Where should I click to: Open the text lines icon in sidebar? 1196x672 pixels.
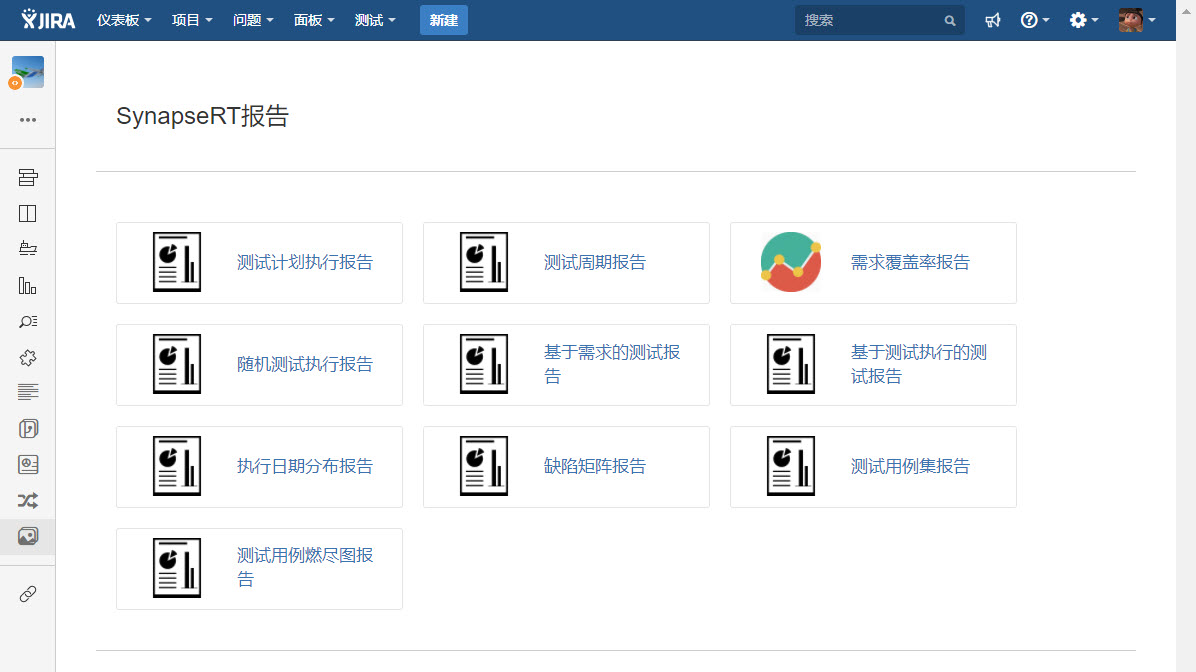point(27,392)
